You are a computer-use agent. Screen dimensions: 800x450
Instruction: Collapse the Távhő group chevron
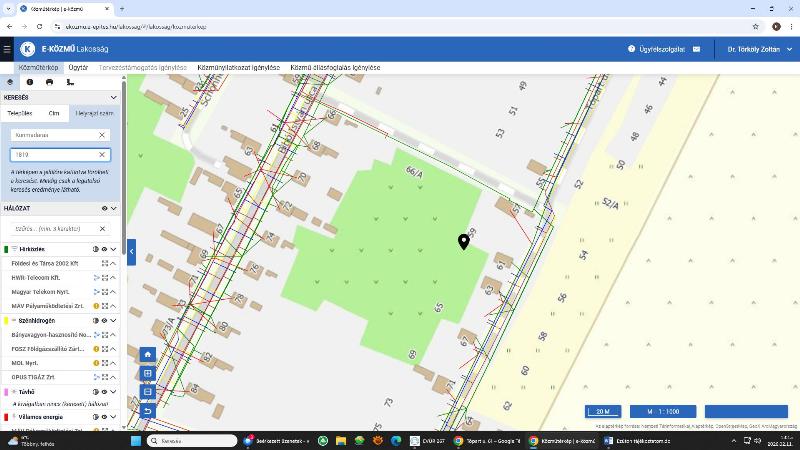pyautogui.click(x=113, y=392)
